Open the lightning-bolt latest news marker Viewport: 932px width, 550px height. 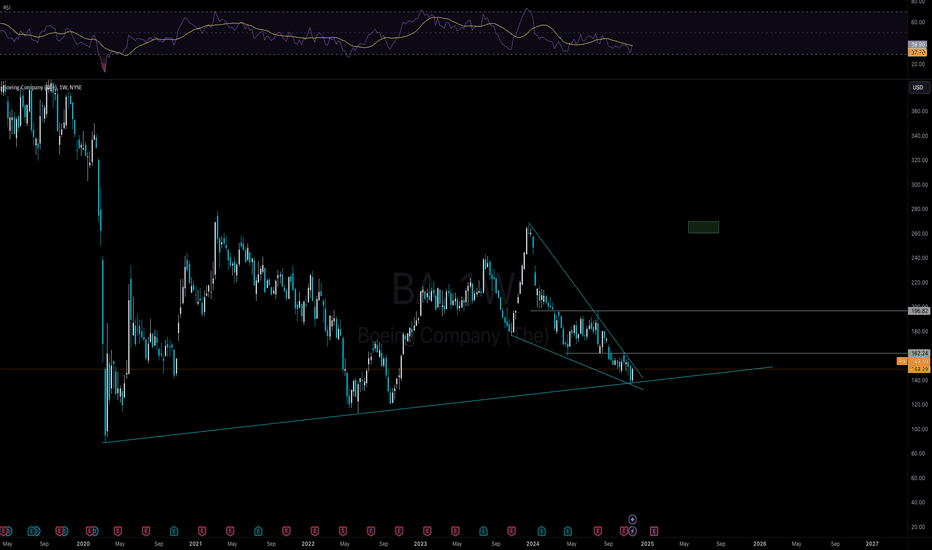point(632,531)
